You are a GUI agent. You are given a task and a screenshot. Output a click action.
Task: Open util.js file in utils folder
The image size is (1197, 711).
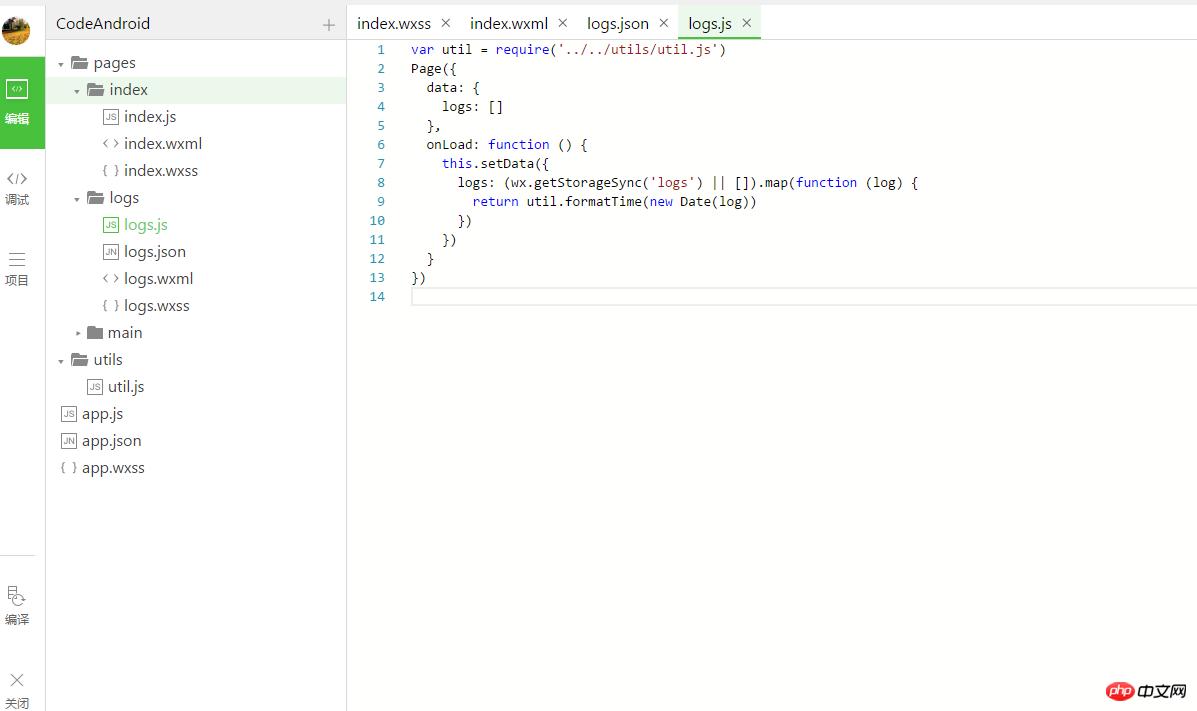[x=126, y=387]
